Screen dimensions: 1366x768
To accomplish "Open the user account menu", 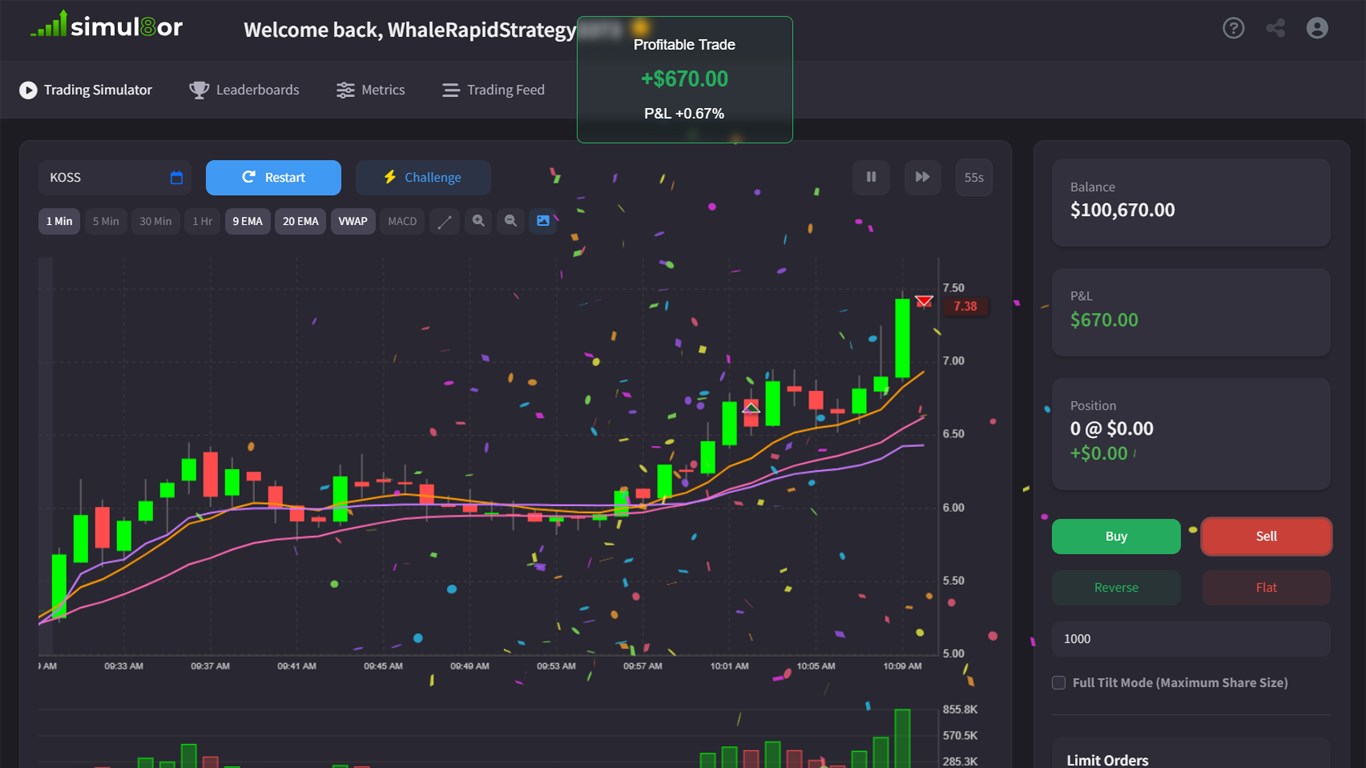I will [1316, 28].
